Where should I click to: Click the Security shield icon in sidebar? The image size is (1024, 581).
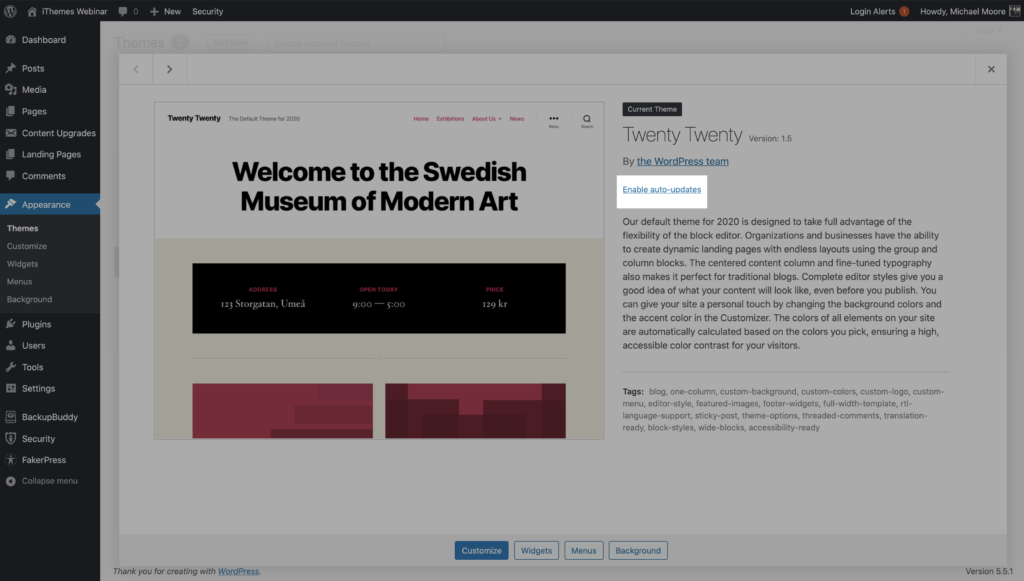[10, 439]
